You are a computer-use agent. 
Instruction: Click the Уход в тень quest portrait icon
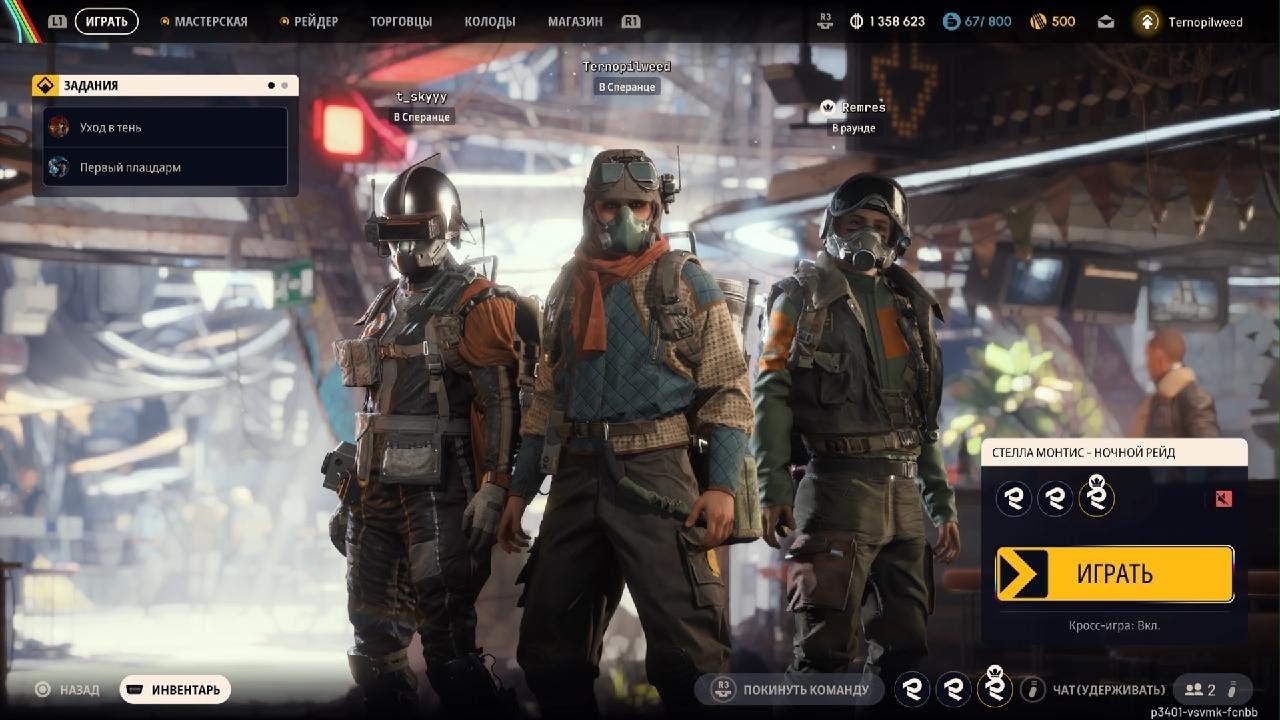[x=59, y=127]
